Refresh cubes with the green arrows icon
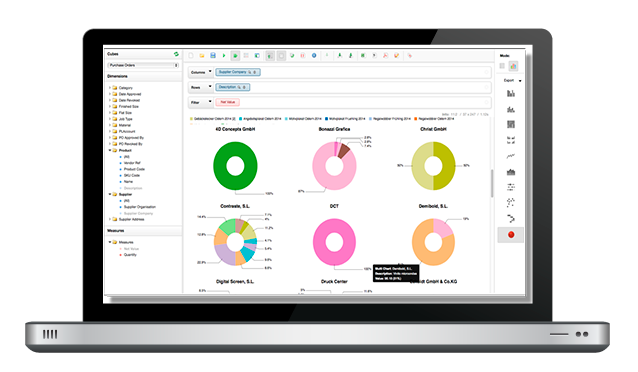638x372 pixels. [x=176, y=54]
